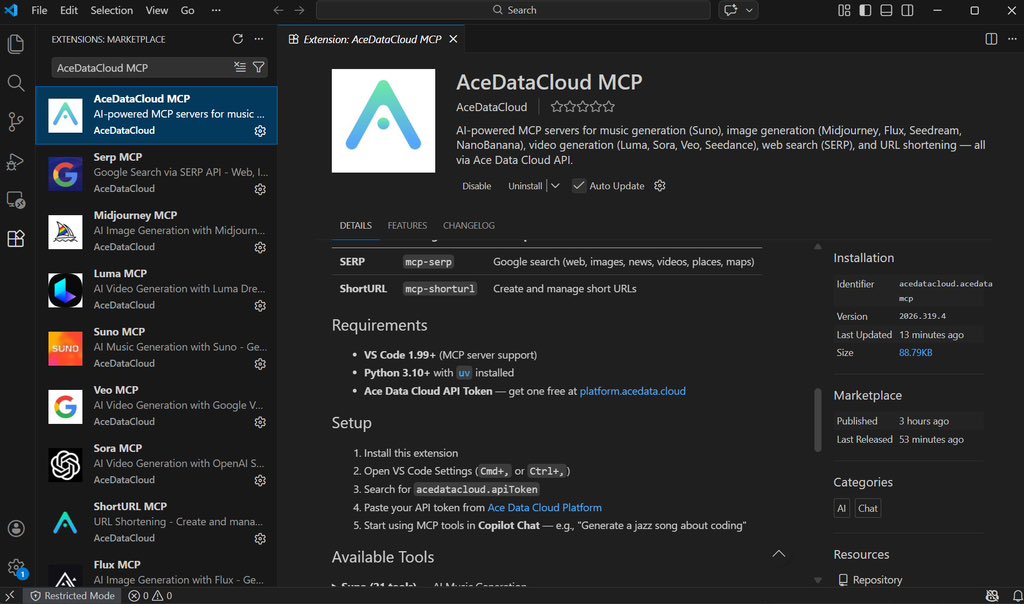Image resolution: width=1024 pixels, height=604 pixels.
Task: Click the star rating of the extension
Action: (583, 106)
